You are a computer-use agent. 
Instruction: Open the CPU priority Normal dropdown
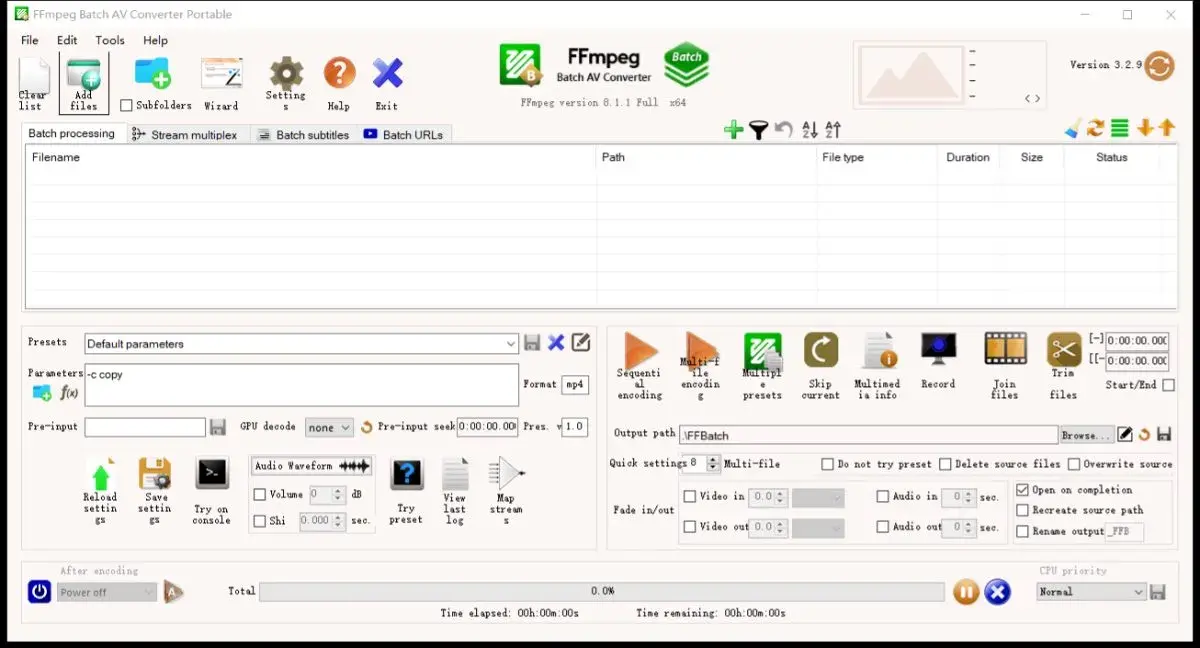click(x=1091, y=592)
